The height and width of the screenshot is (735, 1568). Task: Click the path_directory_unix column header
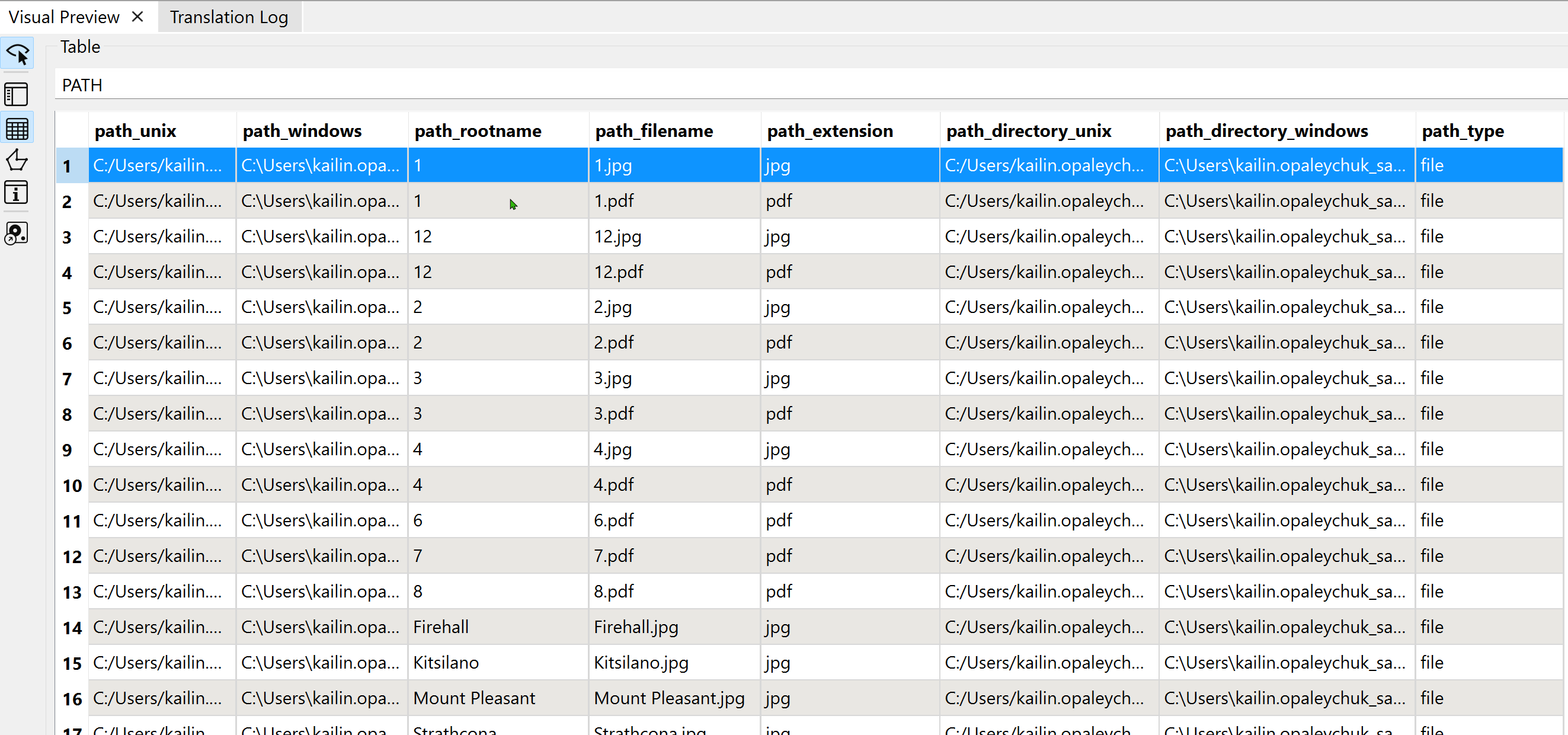click(1049, 130)
